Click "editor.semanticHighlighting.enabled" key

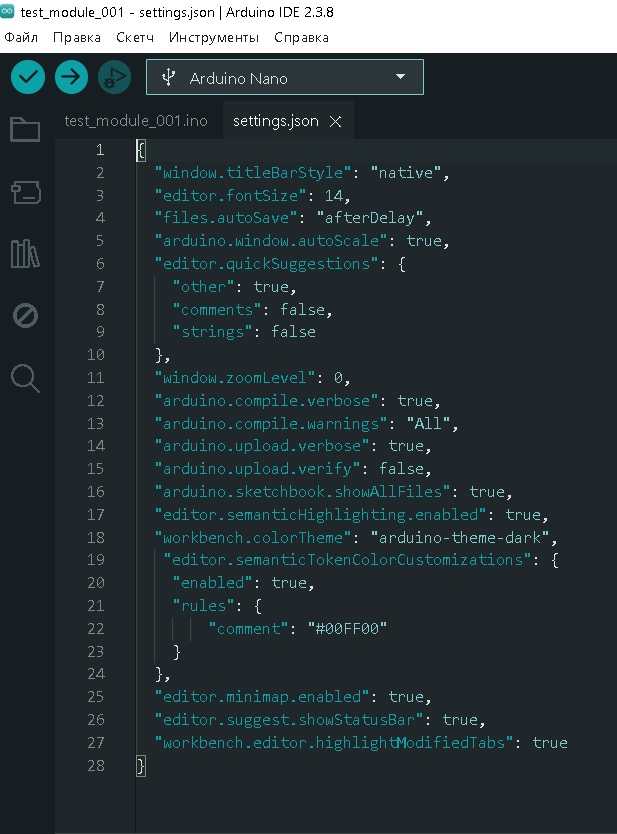point(320,514)
